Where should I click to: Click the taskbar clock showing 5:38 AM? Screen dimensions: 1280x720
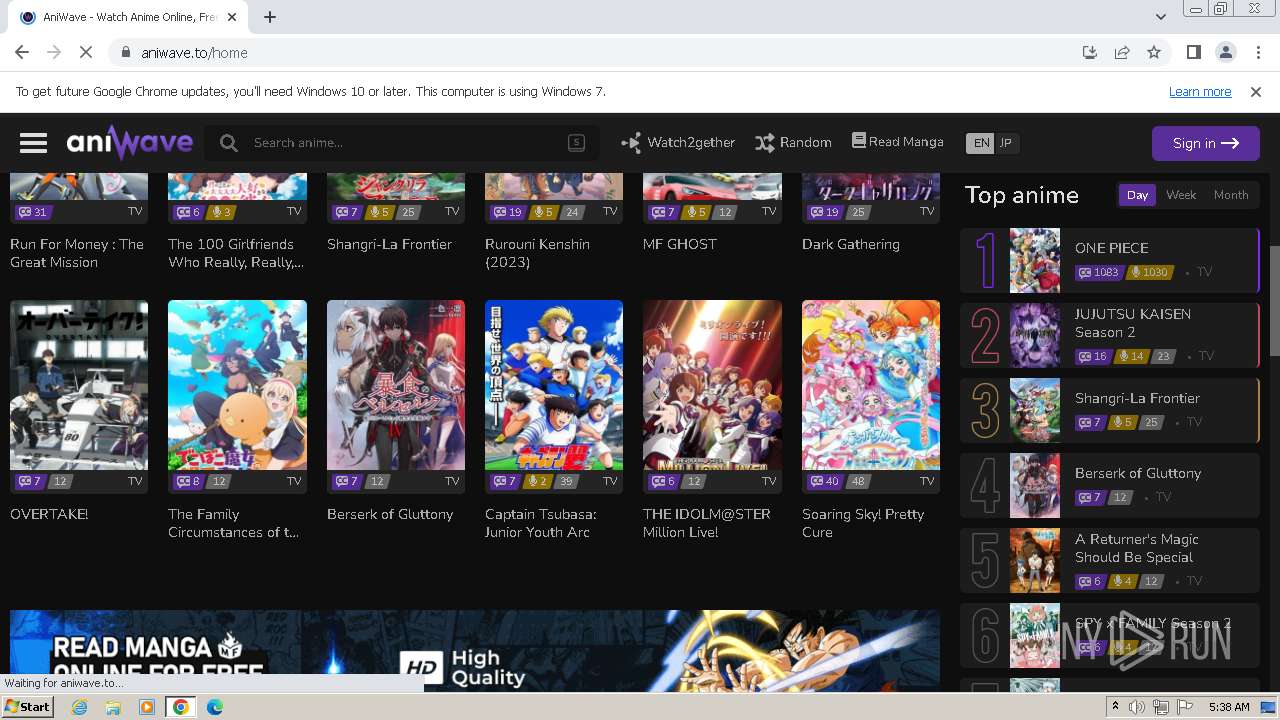[x=1229, y=707]
